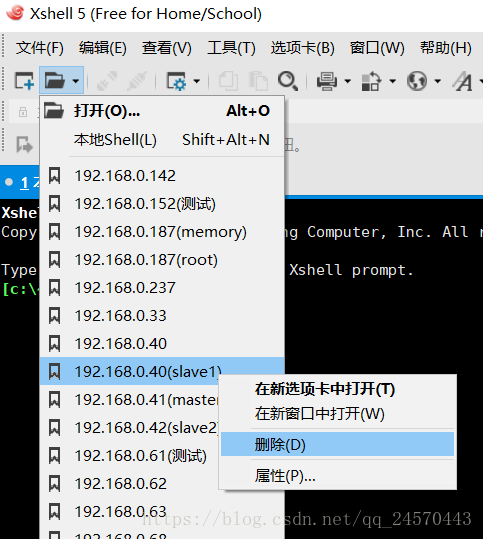Choose 属性(P)... from context menu
This screenshot has width=483, height=539.
tap(338, 476)
